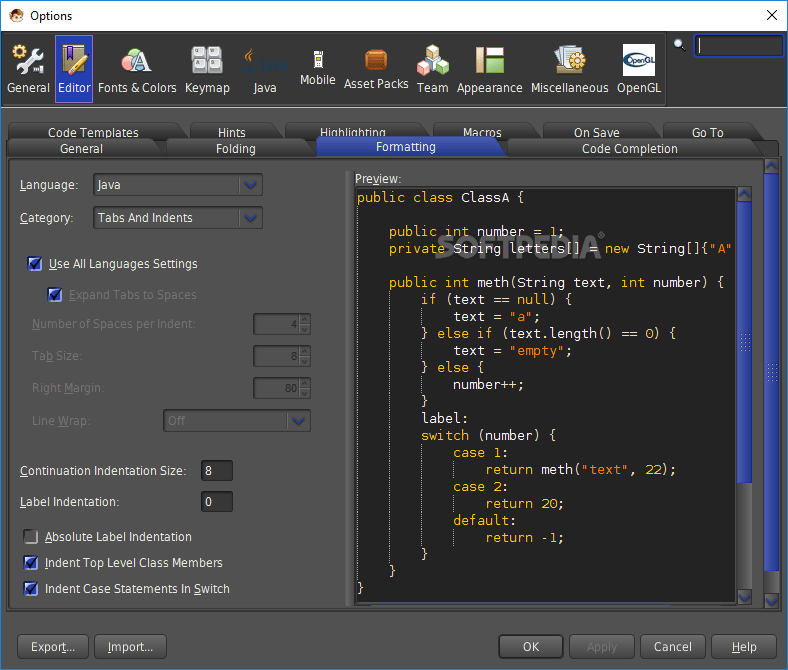Click the Label Indentation field
Screen dimensions: 788x670
tap(217, 502)
